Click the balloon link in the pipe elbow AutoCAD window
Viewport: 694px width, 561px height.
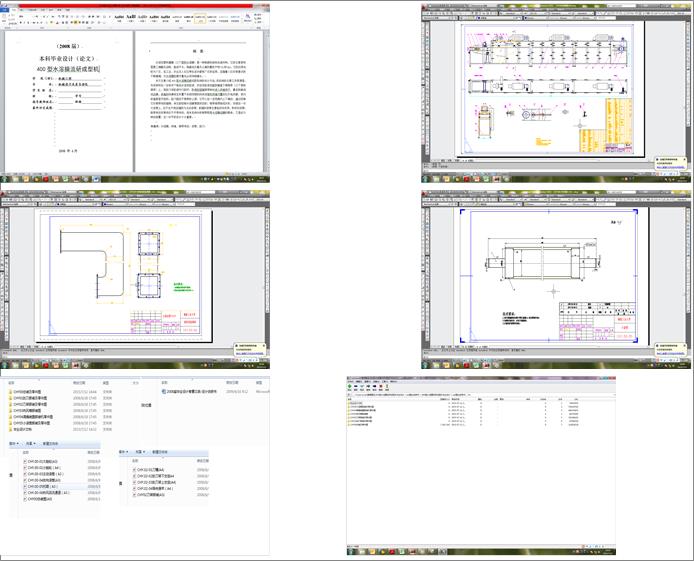[251, 353]
